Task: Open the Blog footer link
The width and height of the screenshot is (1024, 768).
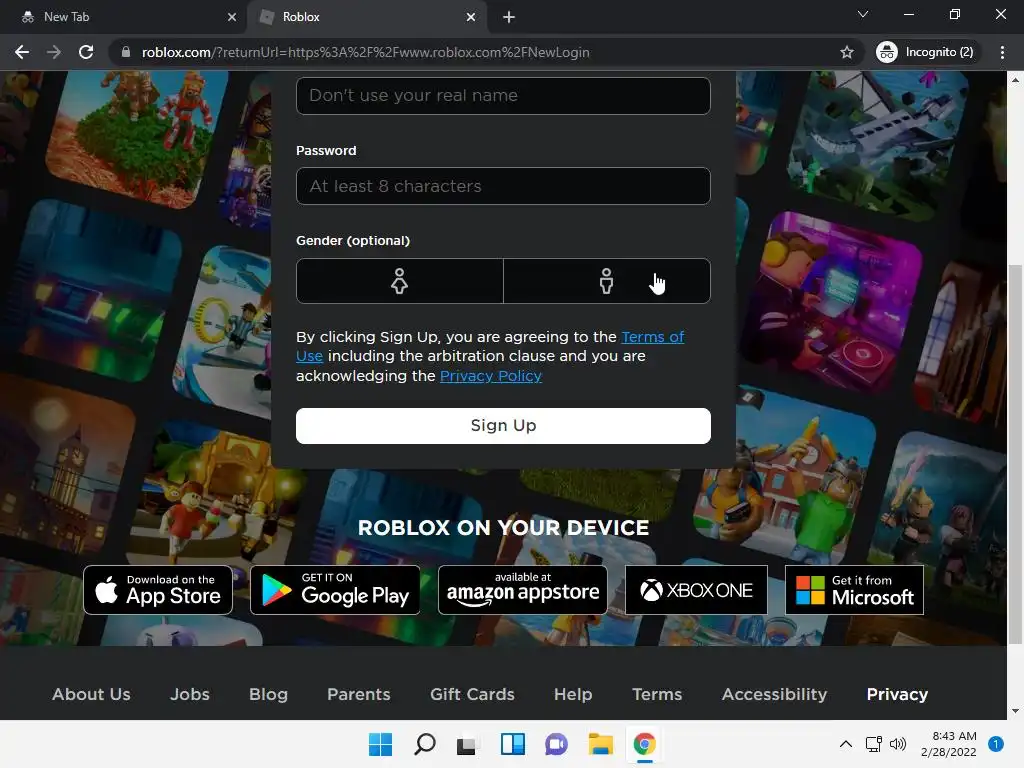Action: (268, 694)
